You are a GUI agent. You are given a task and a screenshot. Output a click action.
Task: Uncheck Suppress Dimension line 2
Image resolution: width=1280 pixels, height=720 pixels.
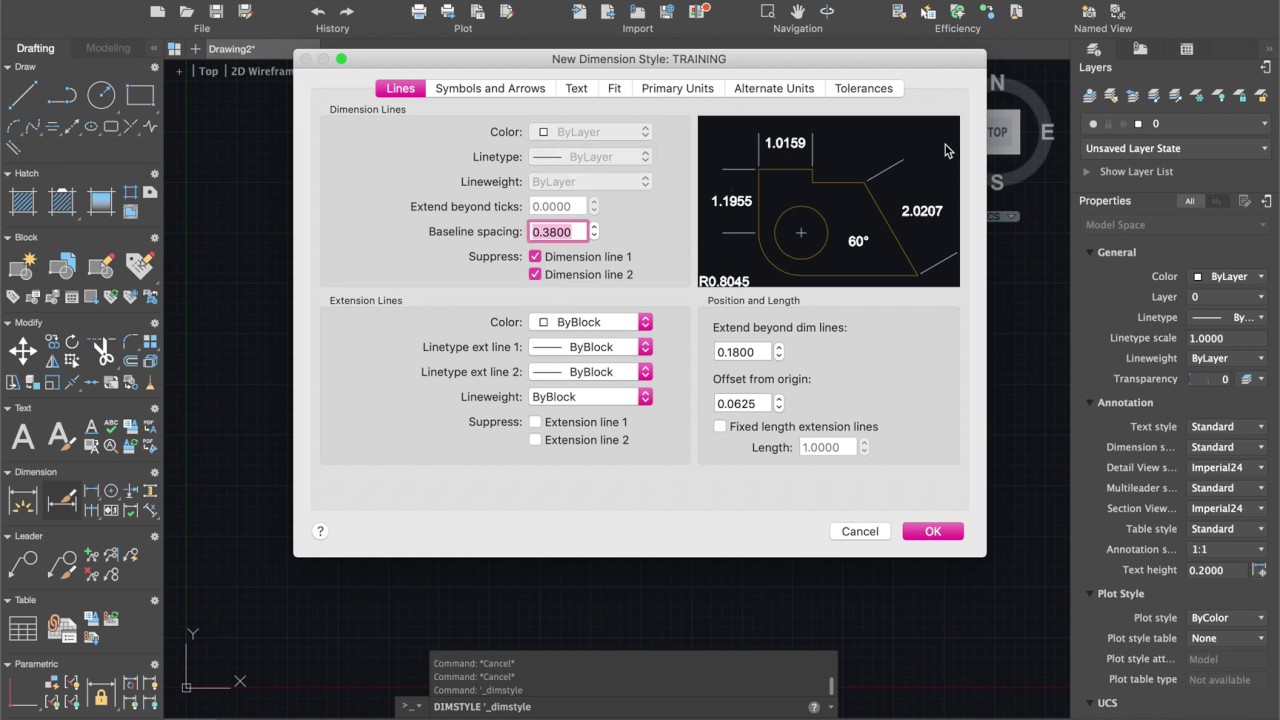(x=535, y=274)
